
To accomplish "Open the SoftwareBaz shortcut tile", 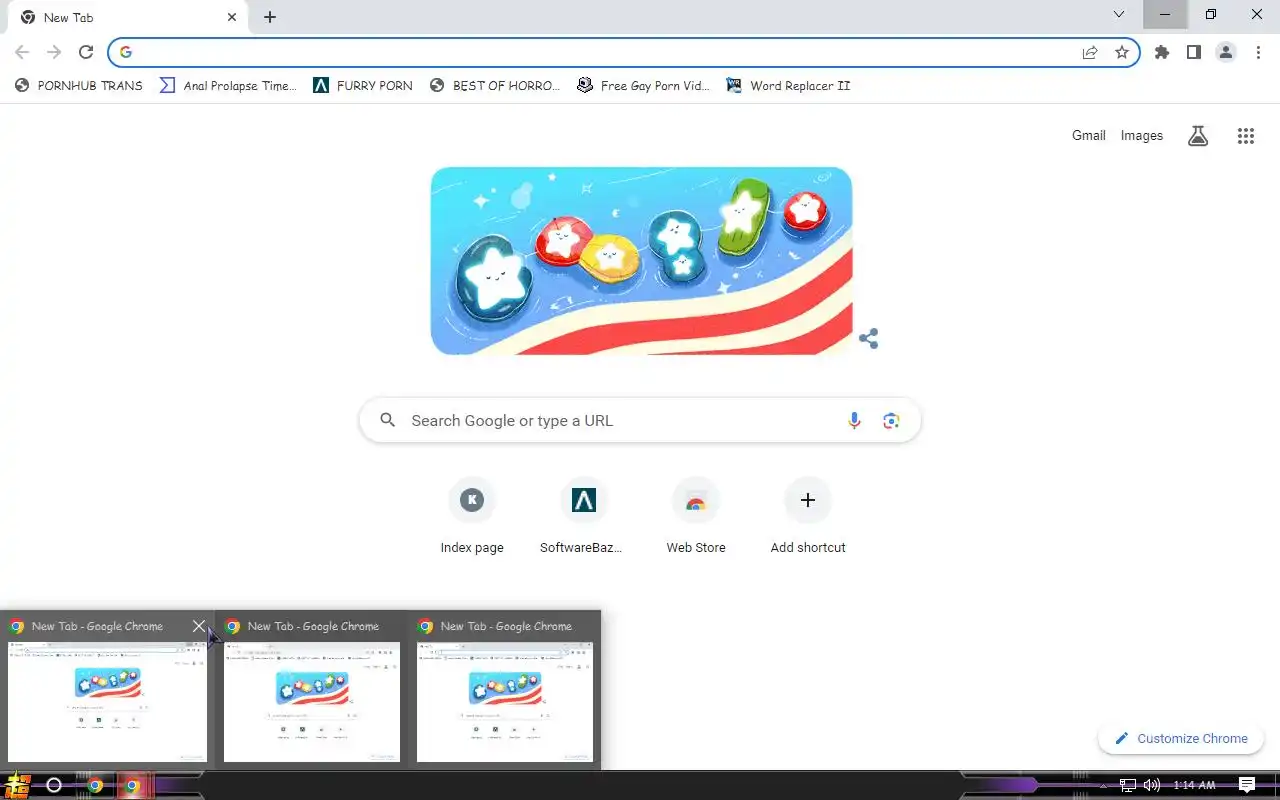I will tap(584, 516).
